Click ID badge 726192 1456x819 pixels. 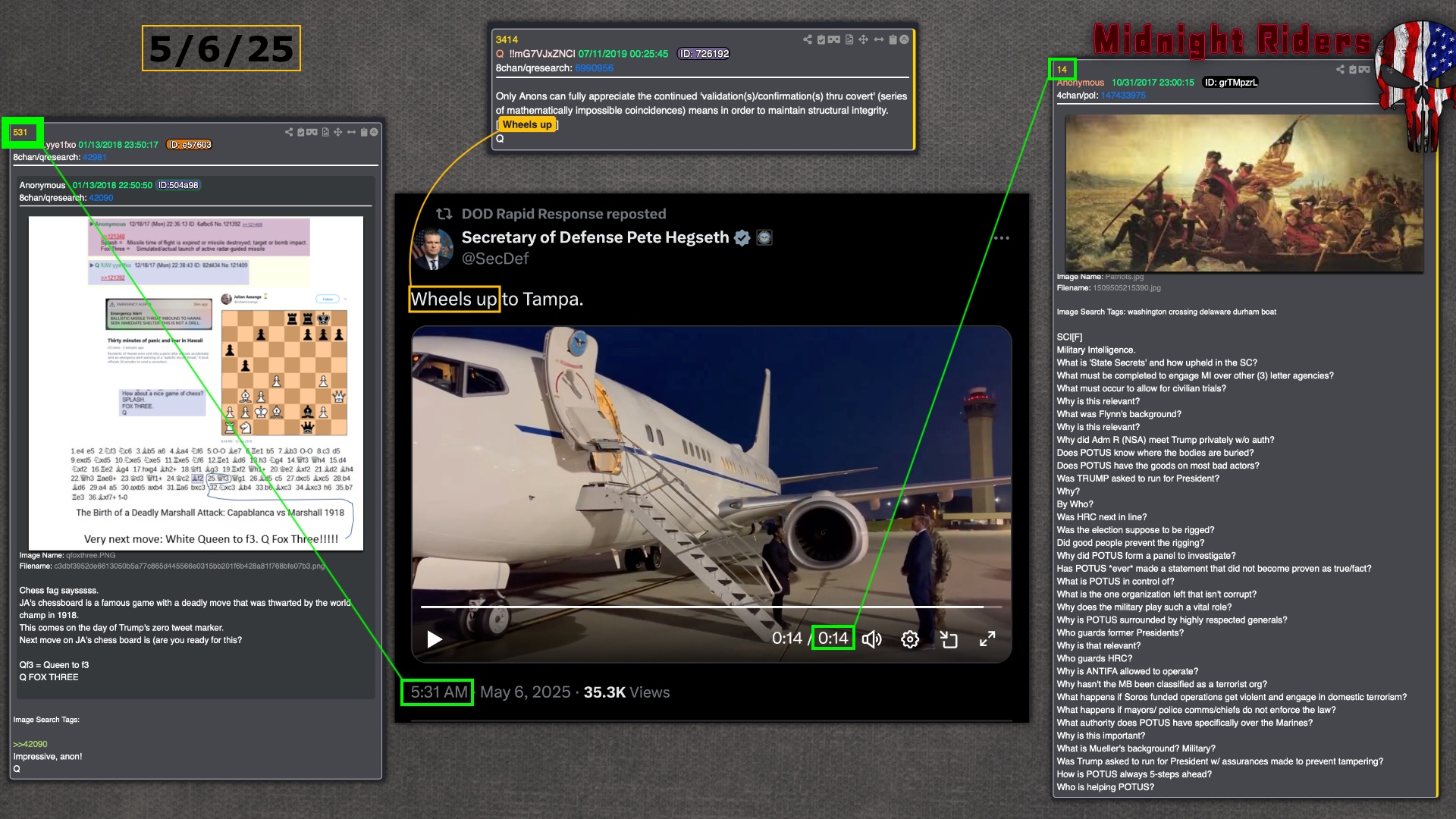click(x=704, y=54)
